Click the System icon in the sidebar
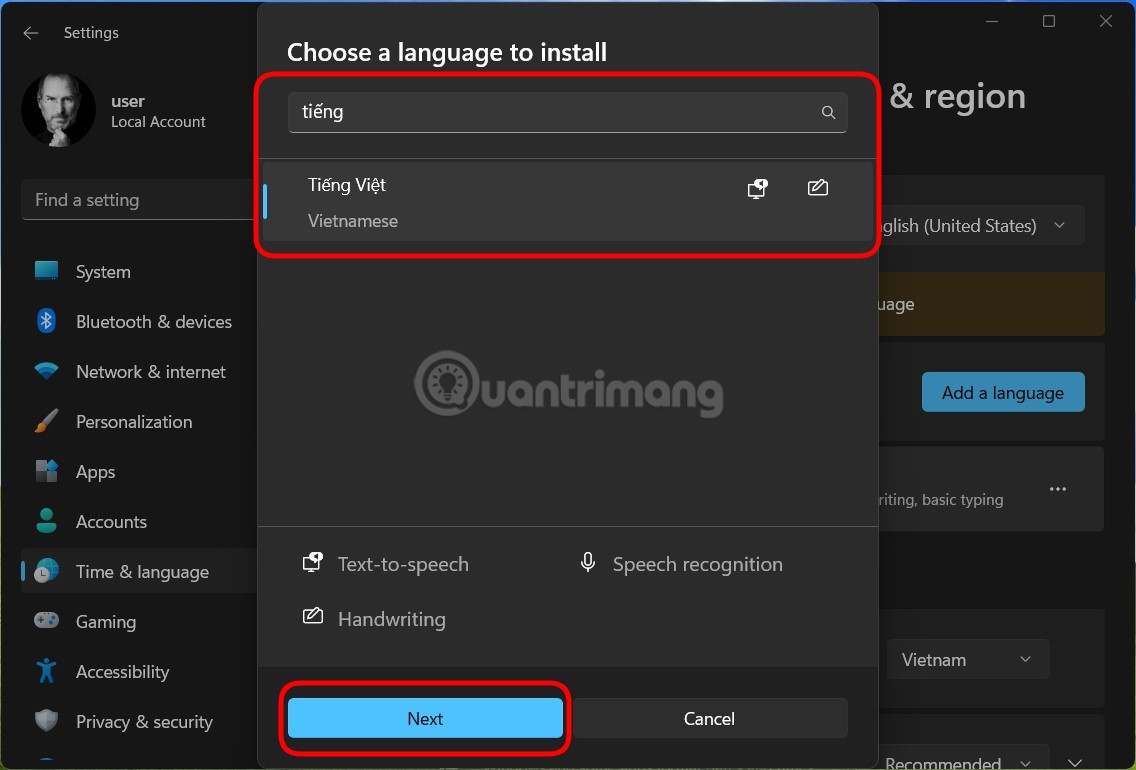The height and width of the screenshot is (770, 1136). (x=46, y=271)
